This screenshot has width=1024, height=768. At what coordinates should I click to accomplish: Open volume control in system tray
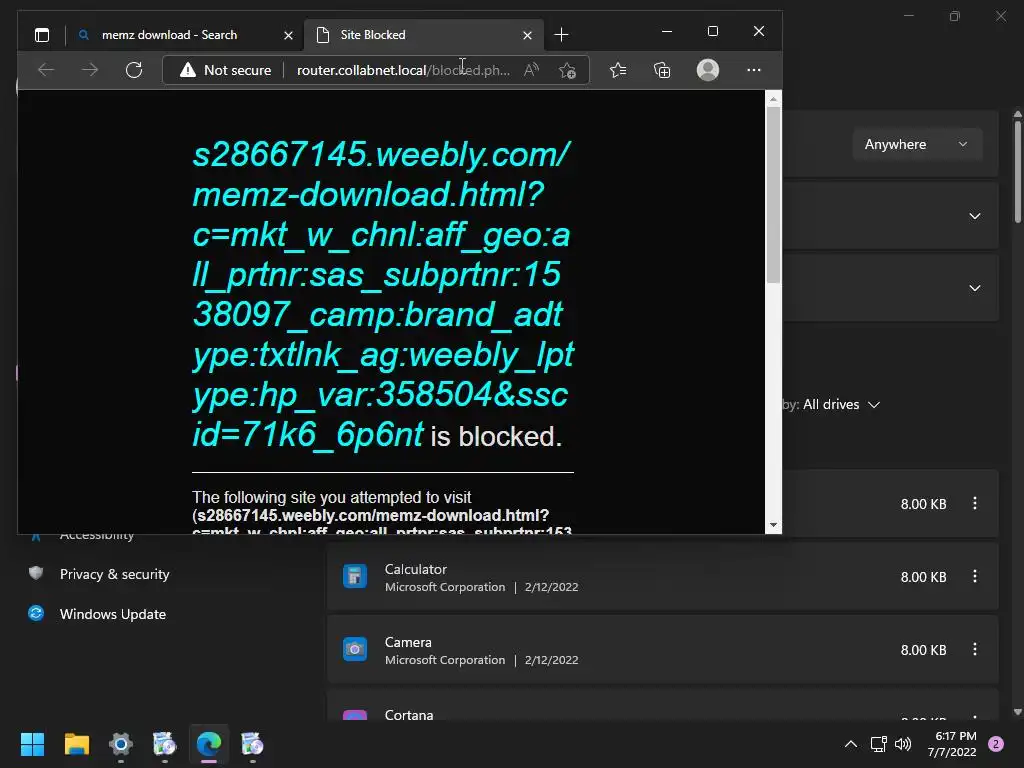(903, 744)
